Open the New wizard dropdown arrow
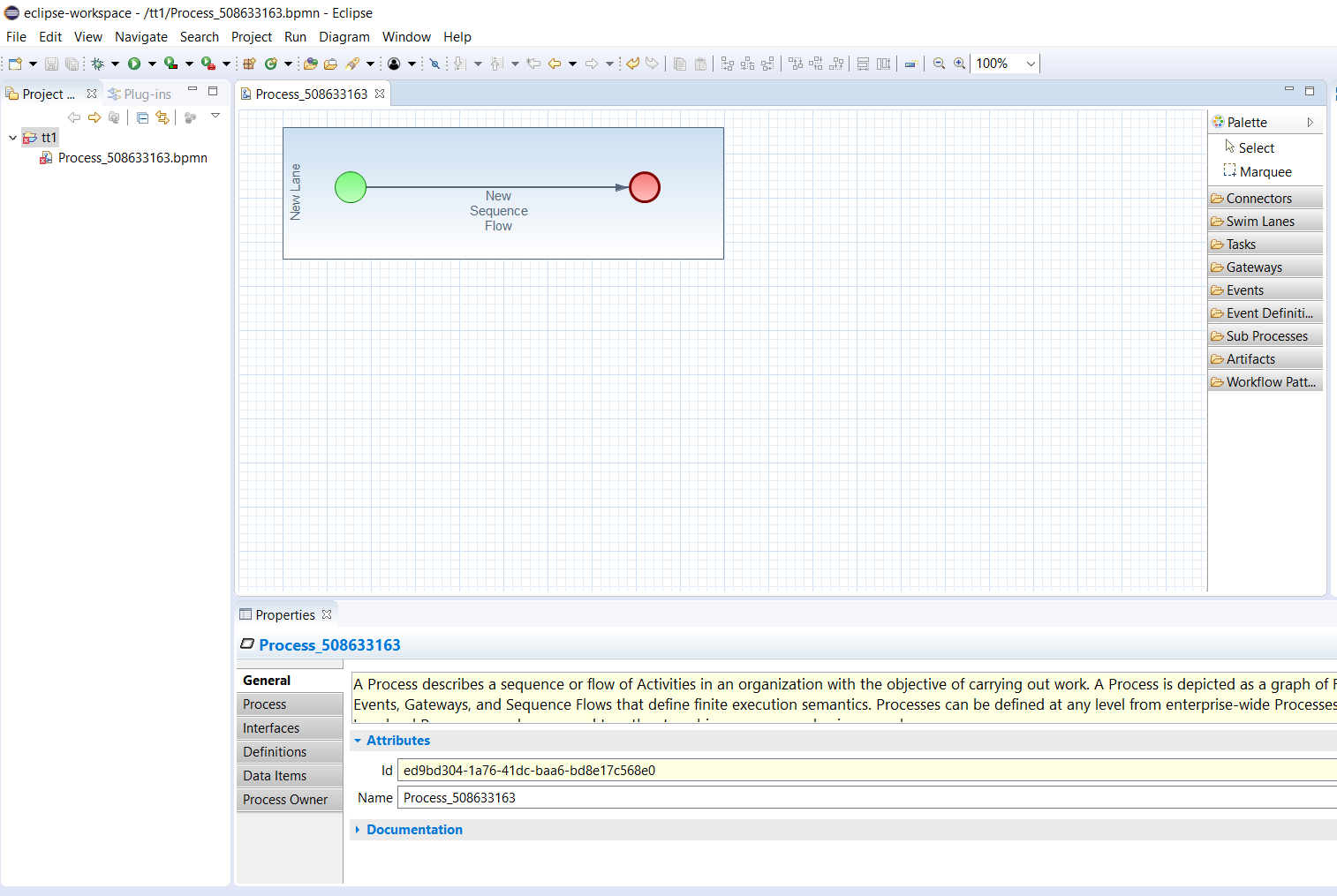This screenshot has height=896, width=1337. (x=33, y=64)
